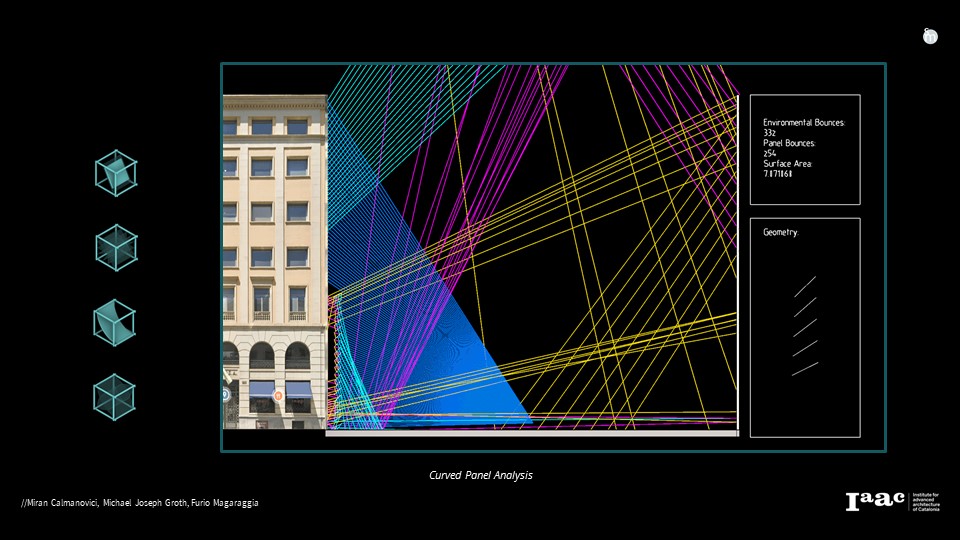This screenshot has height=540, width=960.
Task: Click the Panel Bounces value 254
Action: pyautogui.click(x=770, y=153)
